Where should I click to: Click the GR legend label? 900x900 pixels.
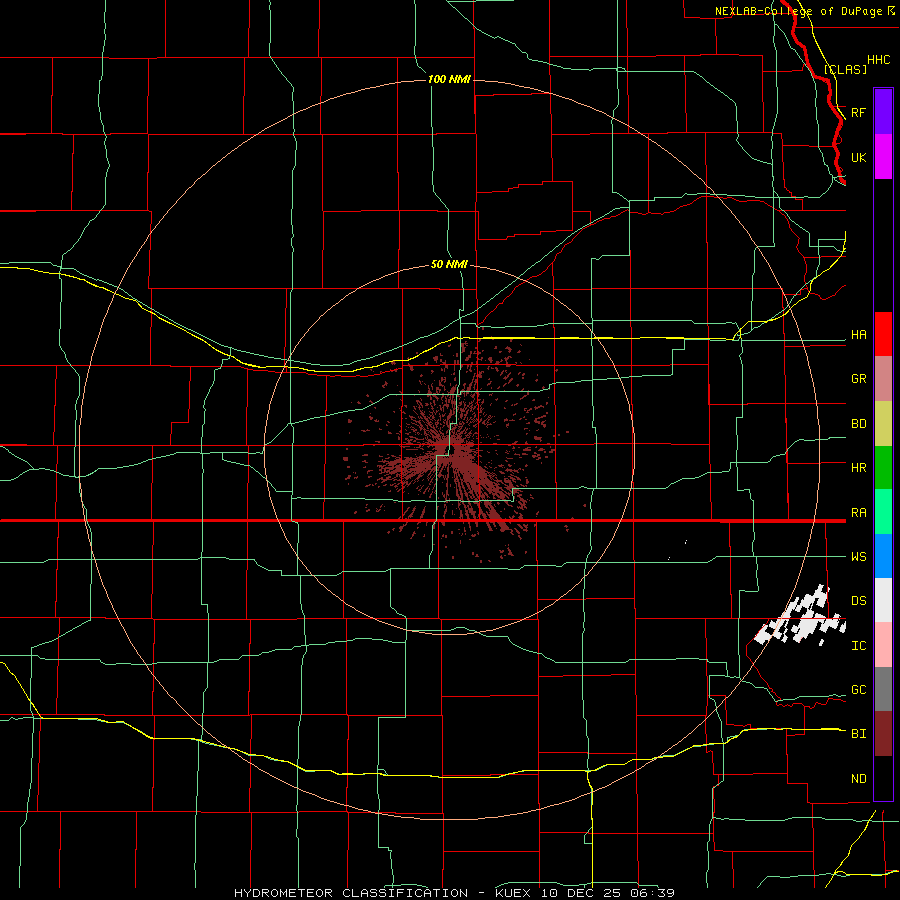tap(859, 379)
